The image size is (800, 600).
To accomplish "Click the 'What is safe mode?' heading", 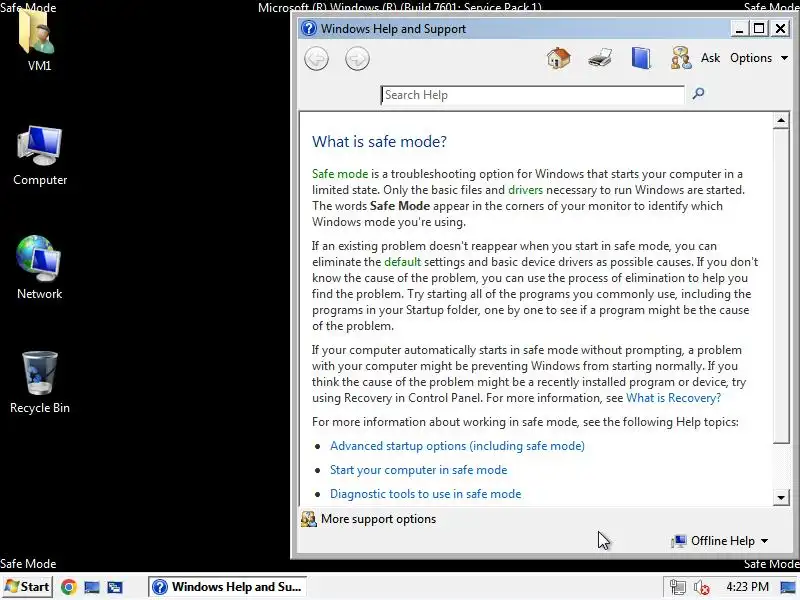I will (379, 141).
